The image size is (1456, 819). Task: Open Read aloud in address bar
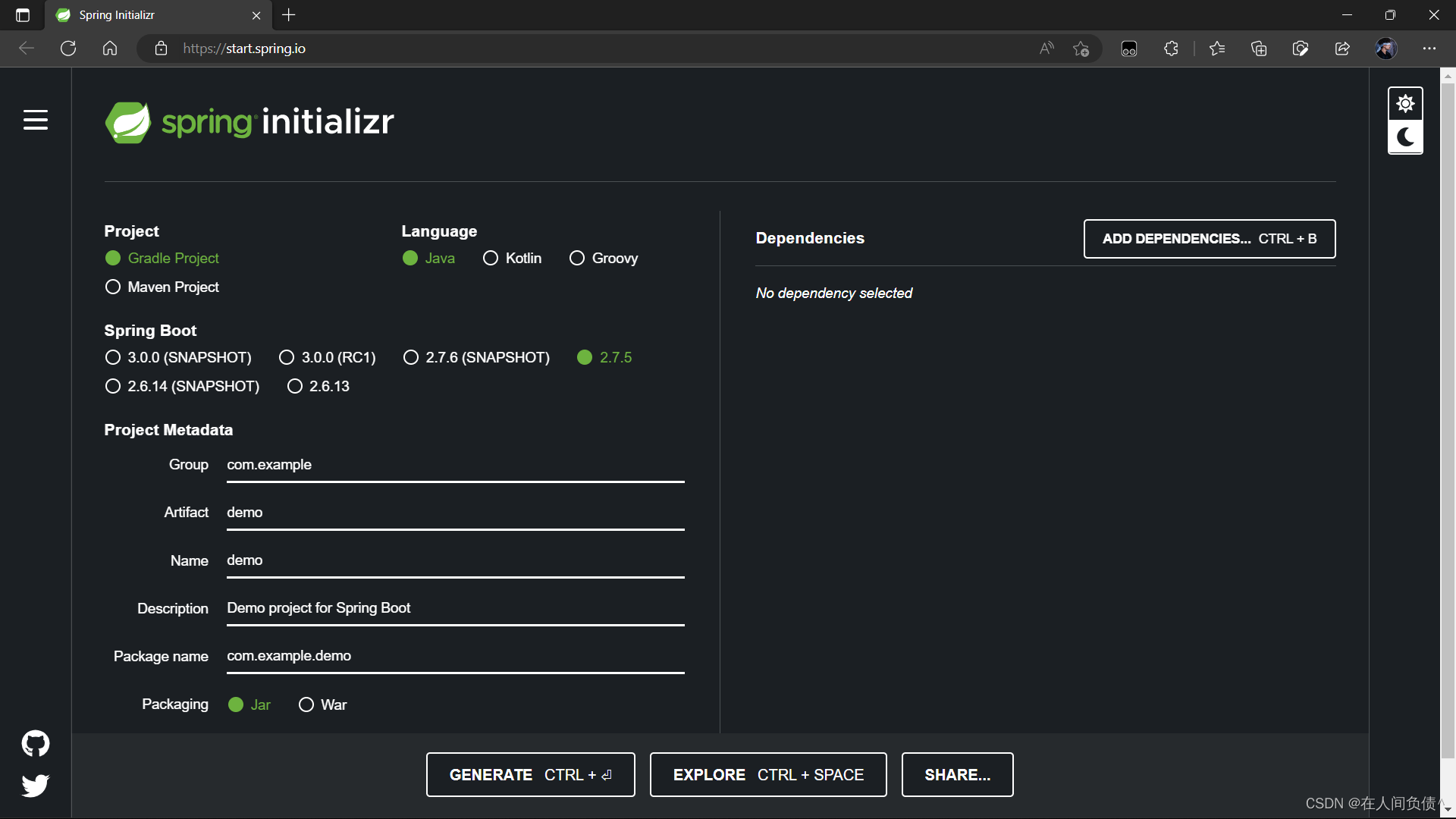click(x=1046, y=49)
